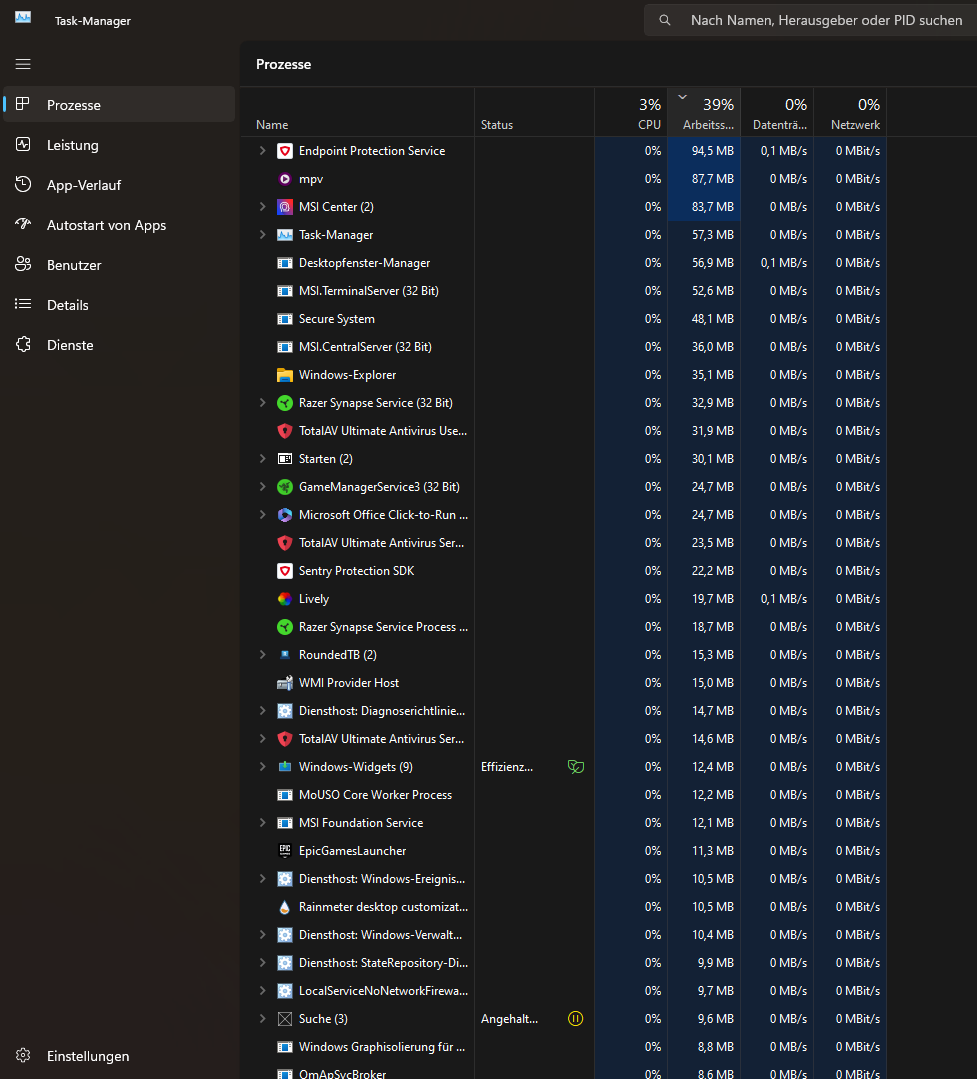The image size is (977, 1079).
Task: Sort by Arbeitsspeicher column header
Action: [x=705, y=112]
